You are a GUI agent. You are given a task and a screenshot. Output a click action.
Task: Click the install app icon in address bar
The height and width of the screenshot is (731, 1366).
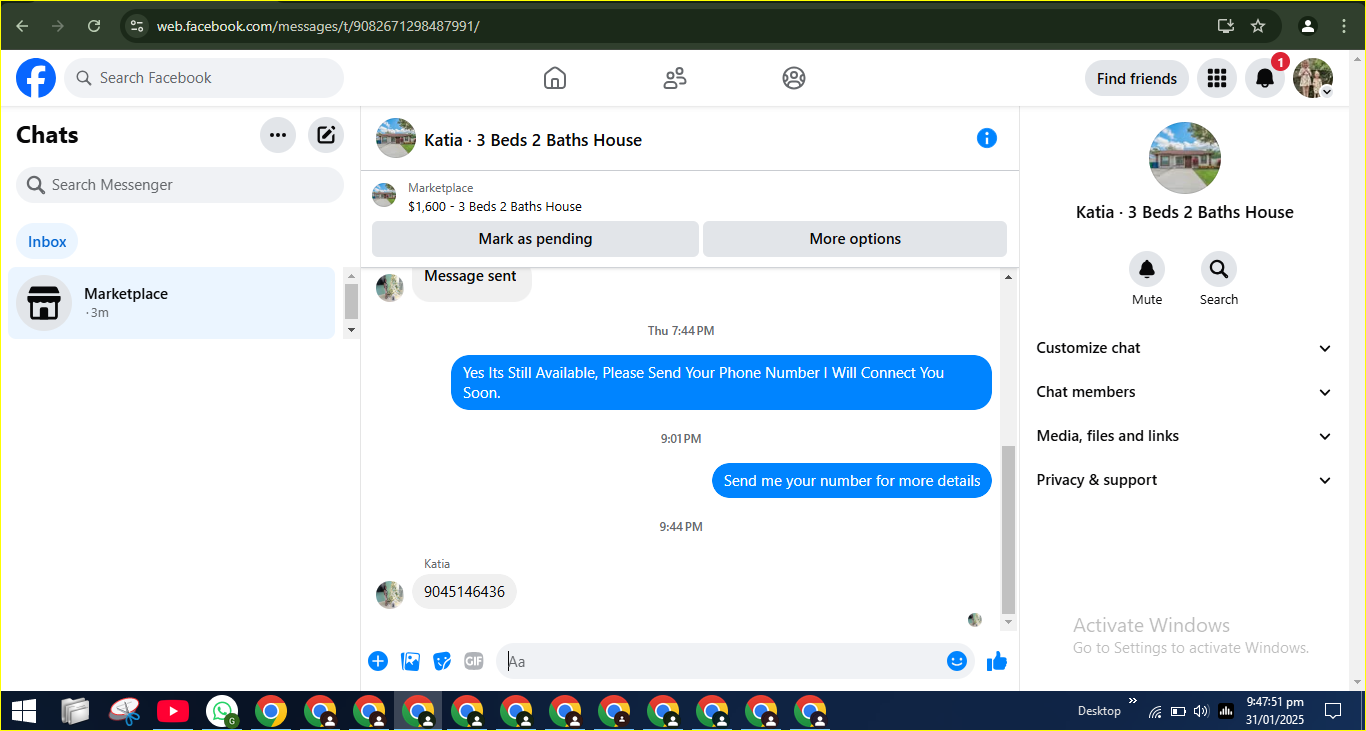click(x=1226, y=26)
